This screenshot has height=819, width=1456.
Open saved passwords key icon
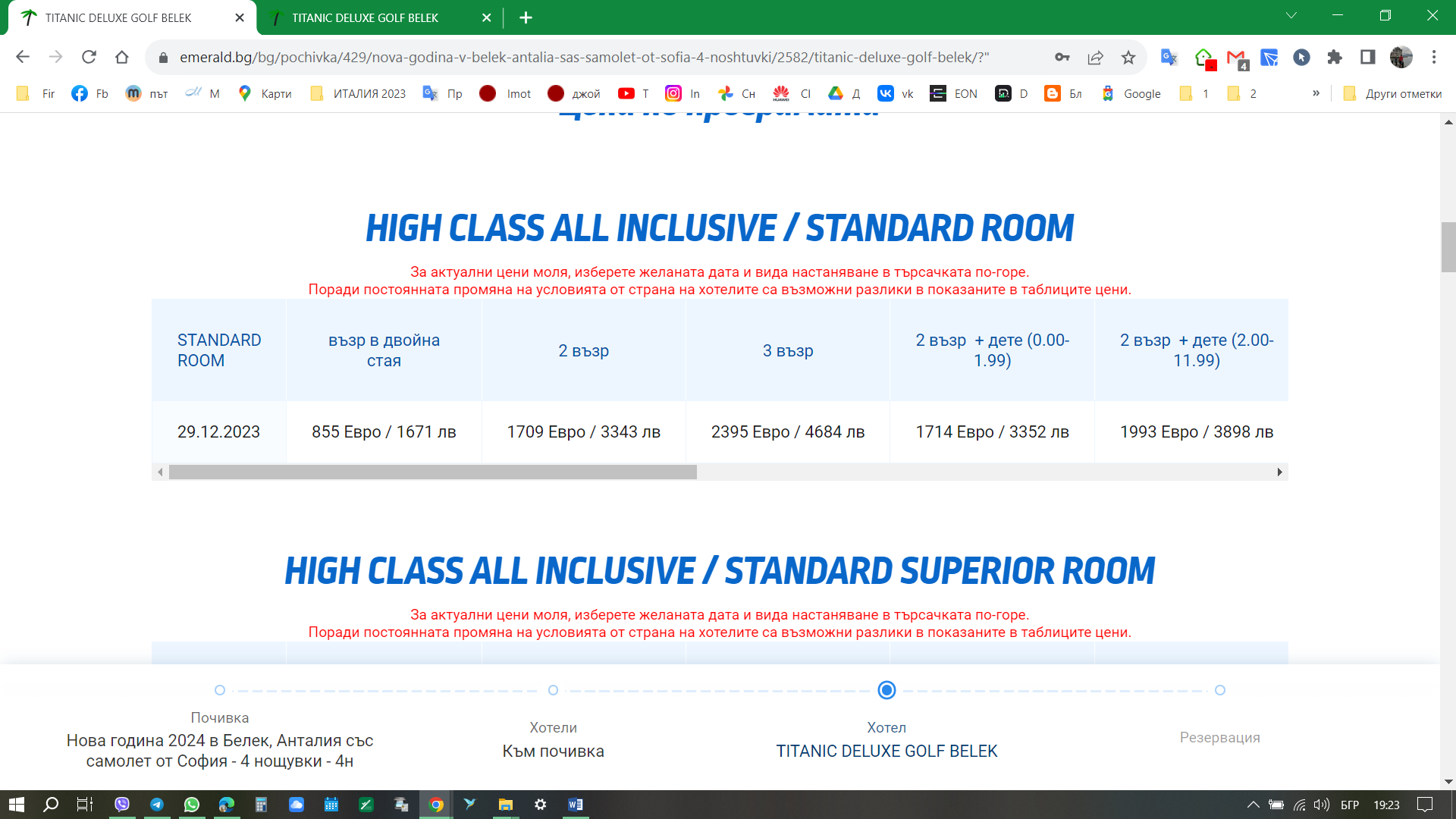pyautogui.click(x=1062, y=57)
